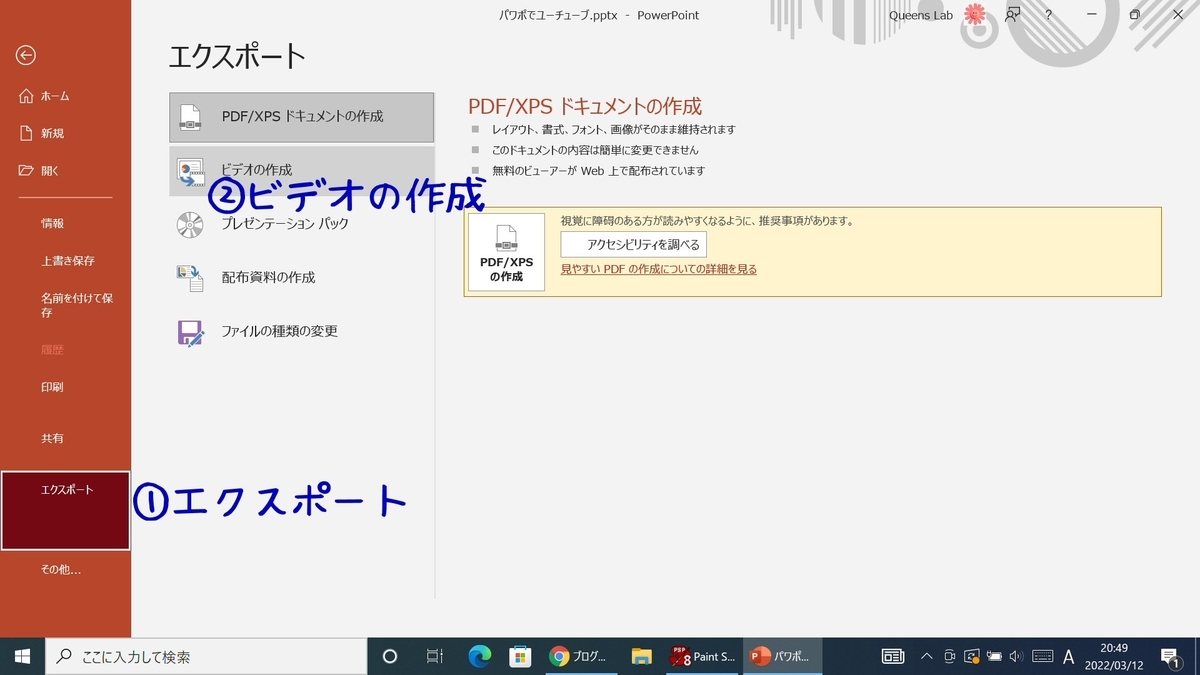Open the ブログ Chrome window from taskbar
Screen dimensions: 1200x675
[581, 657]
